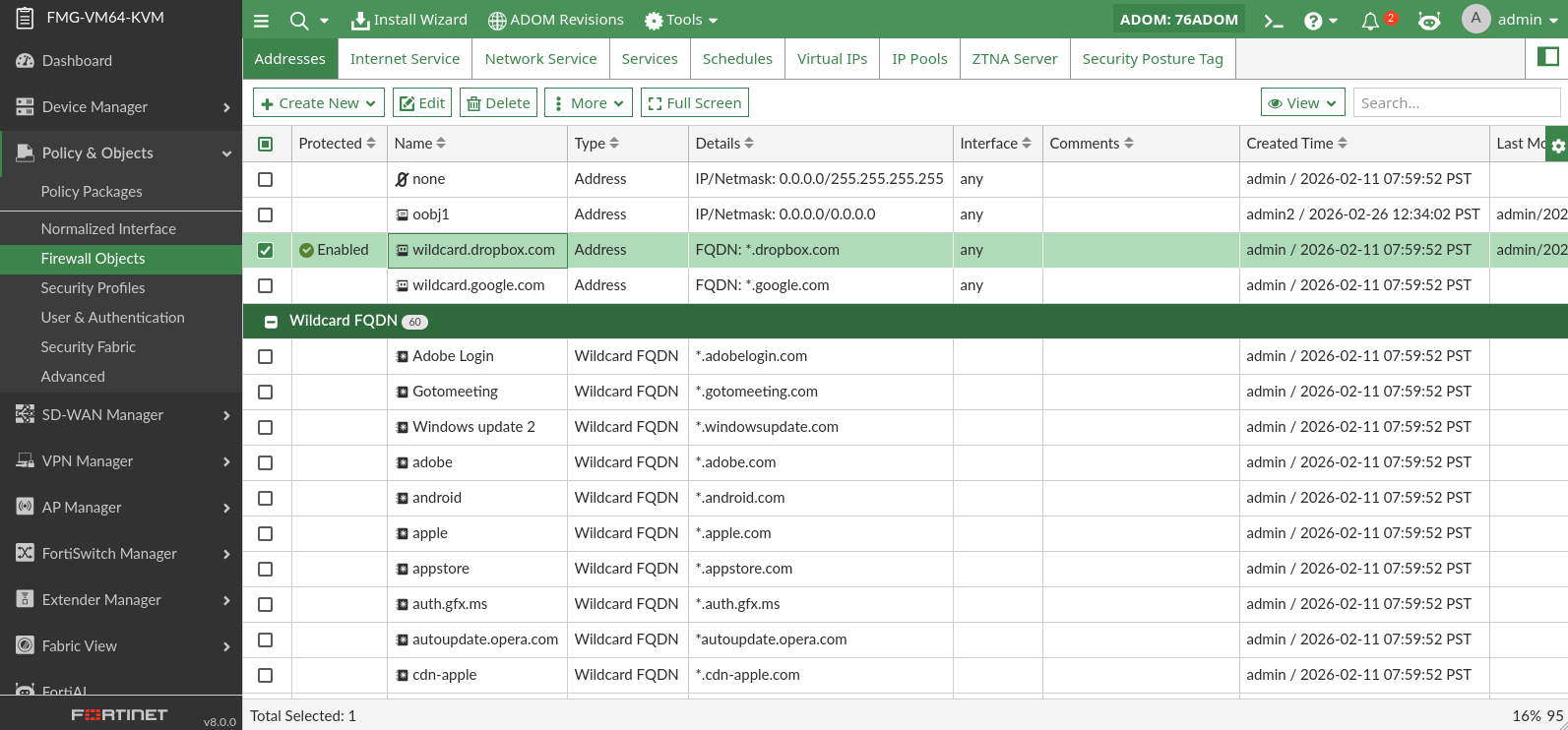Toggle the split panel view icon
This screenshot has height=730, width=1568.
click(x=1548, y=57)
